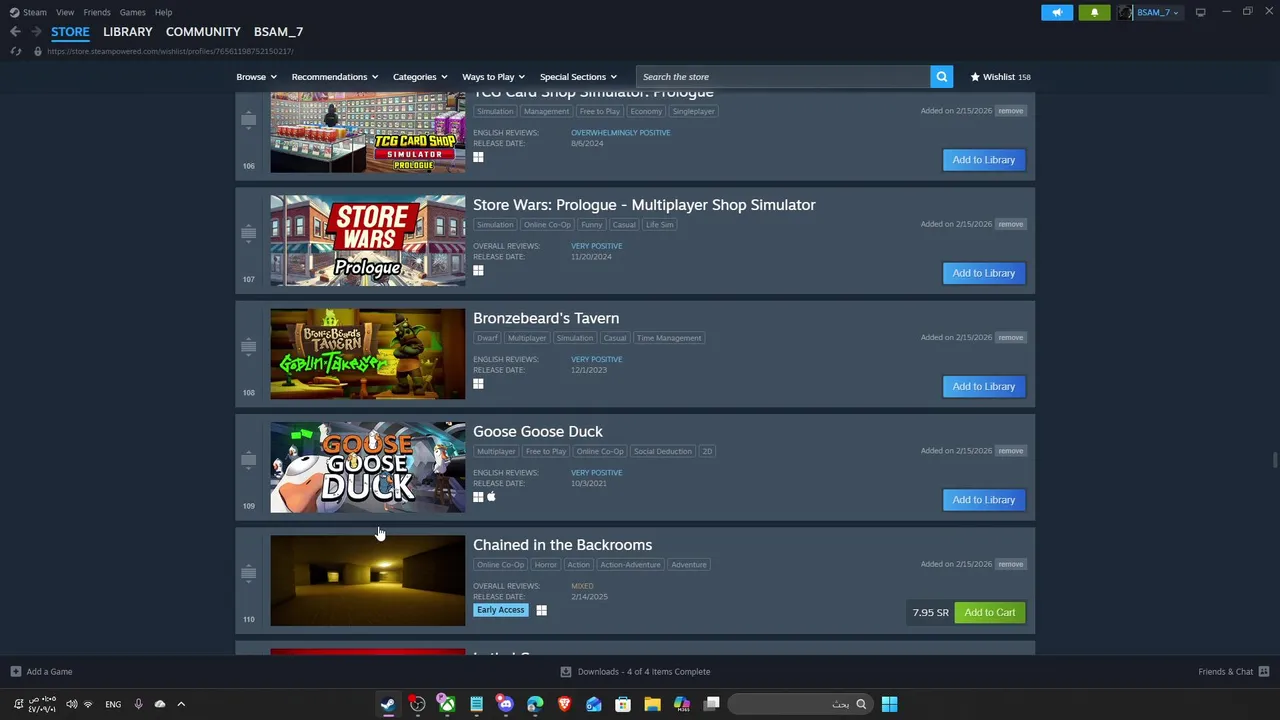Remove Chained in the Backrooms from wishlist
Viewport: 1280px width, 720px height.
click(1010, 564)
